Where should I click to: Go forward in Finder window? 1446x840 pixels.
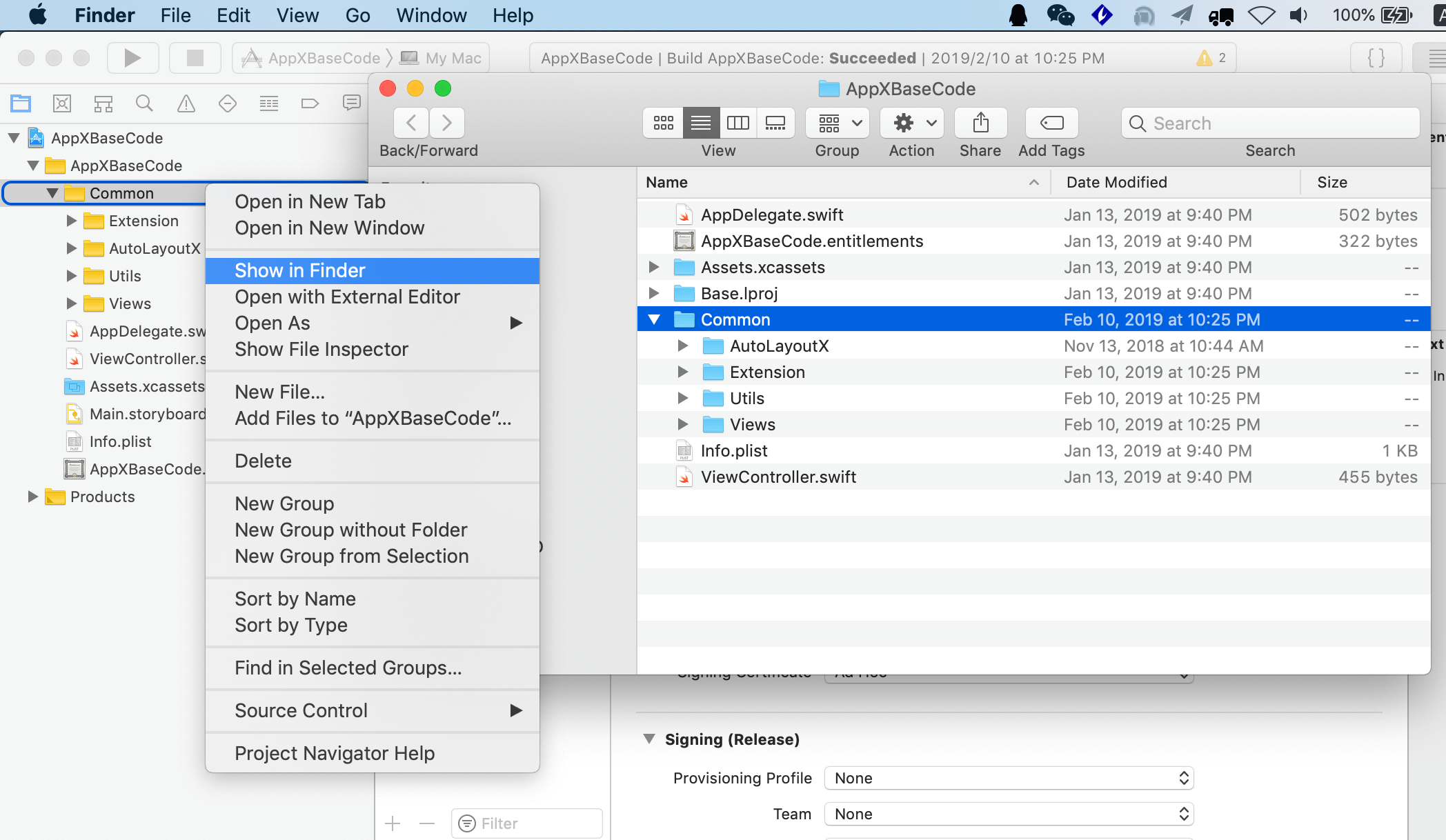447,123
